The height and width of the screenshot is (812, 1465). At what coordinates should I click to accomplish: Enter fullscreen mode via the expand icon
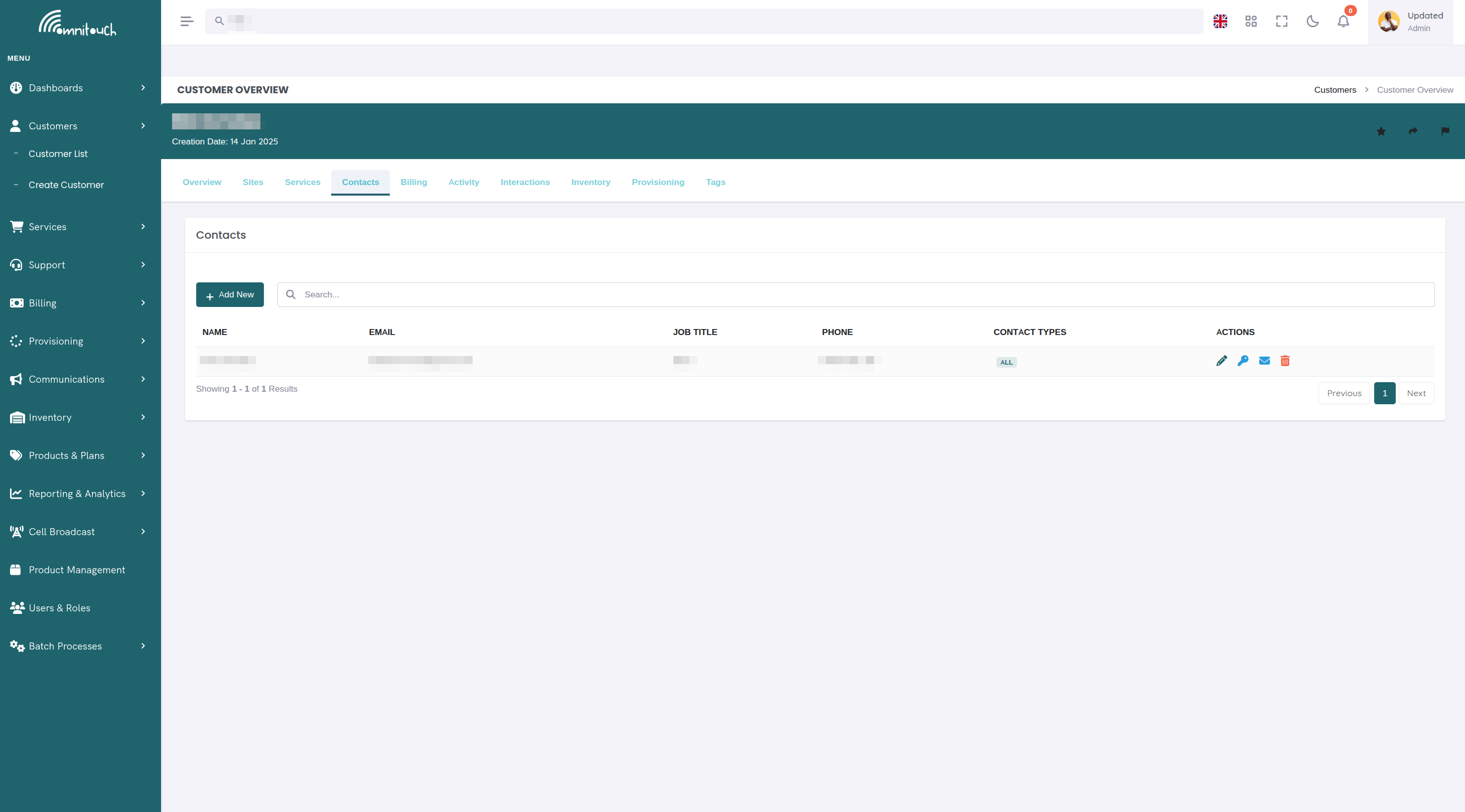(1281, 21)
